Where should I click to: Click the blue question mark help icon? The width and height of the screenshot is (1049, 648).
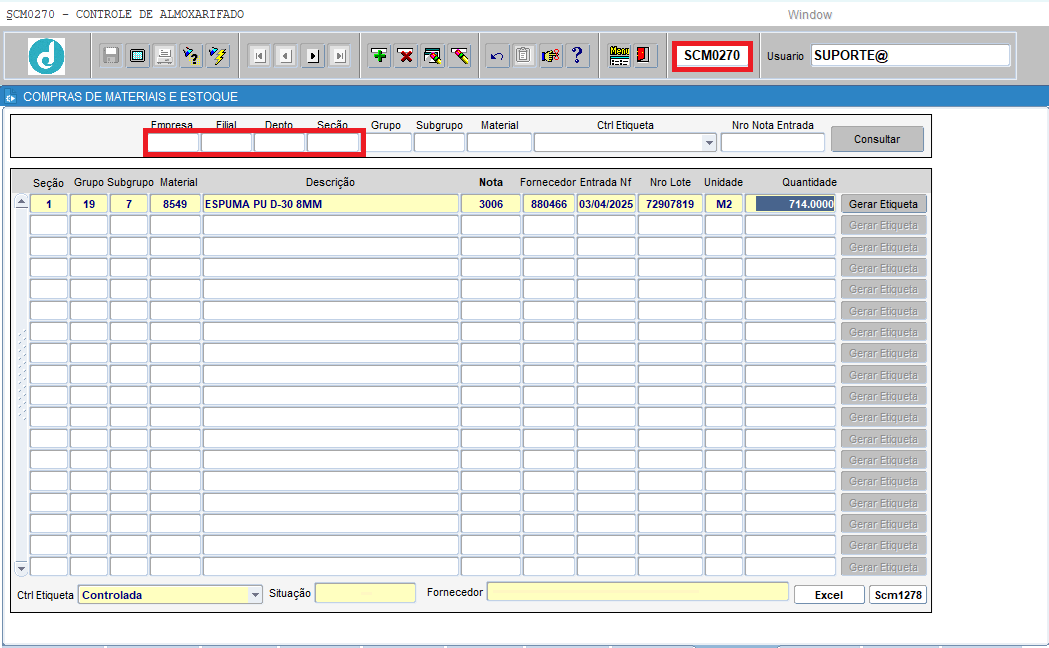pyautogui.click(x=577, y=56)
